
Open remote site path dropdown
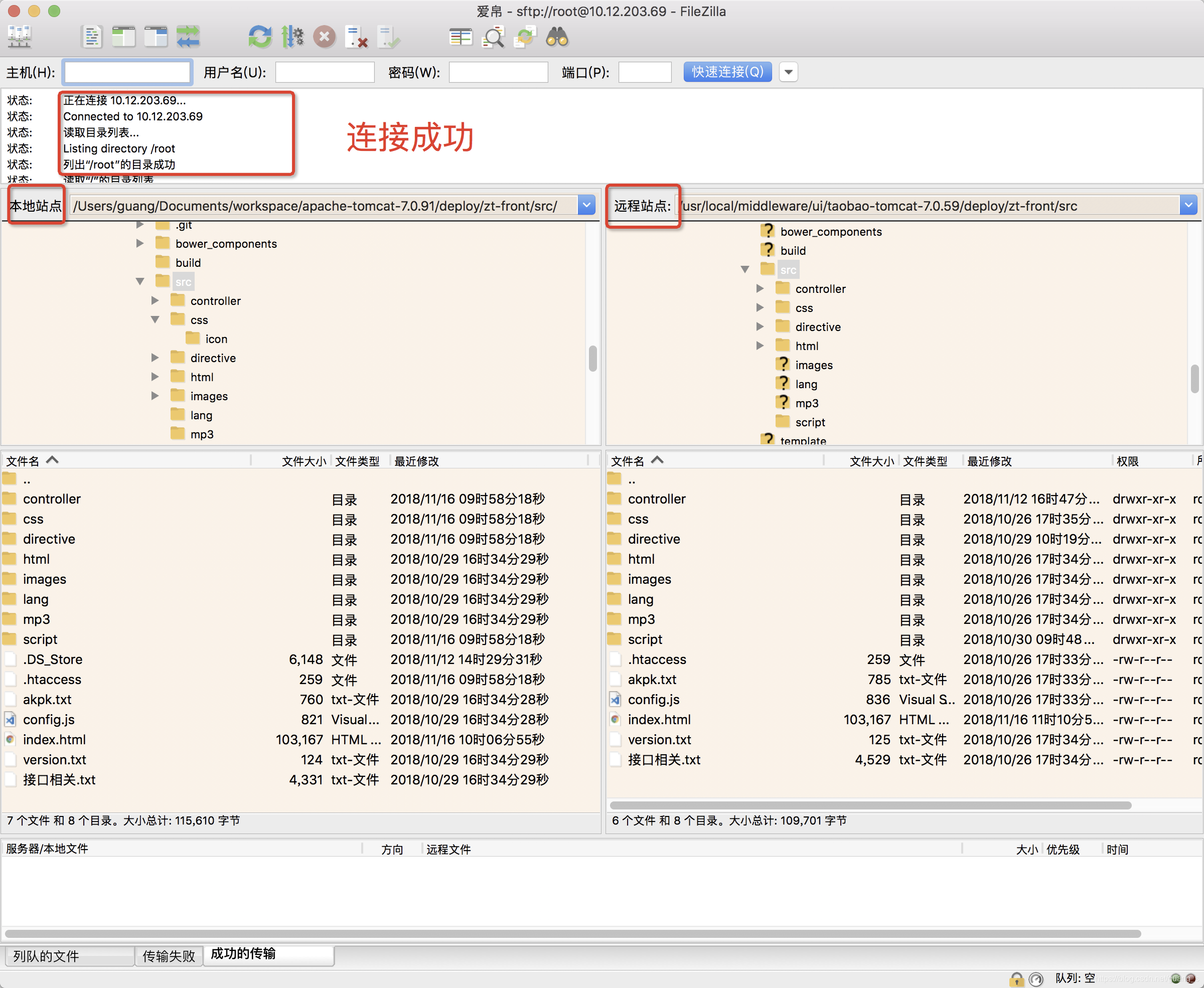1188,206
